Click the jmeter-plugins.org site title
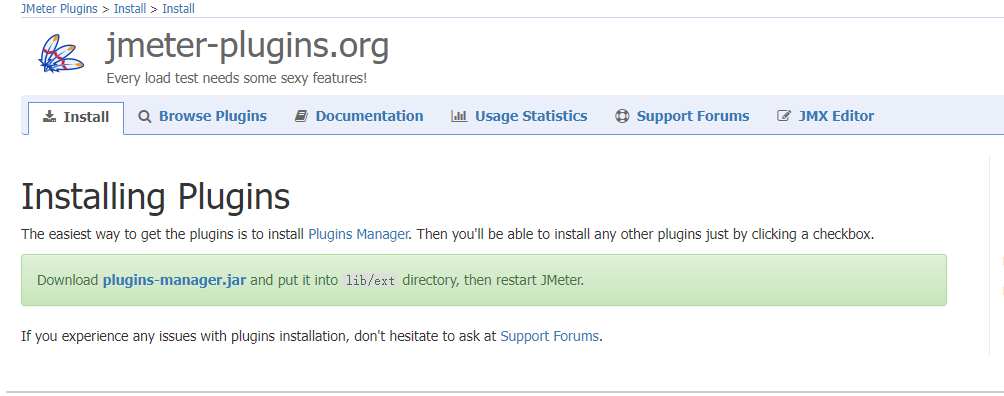Screen dimensions: 1004x396 coord(247,46)
